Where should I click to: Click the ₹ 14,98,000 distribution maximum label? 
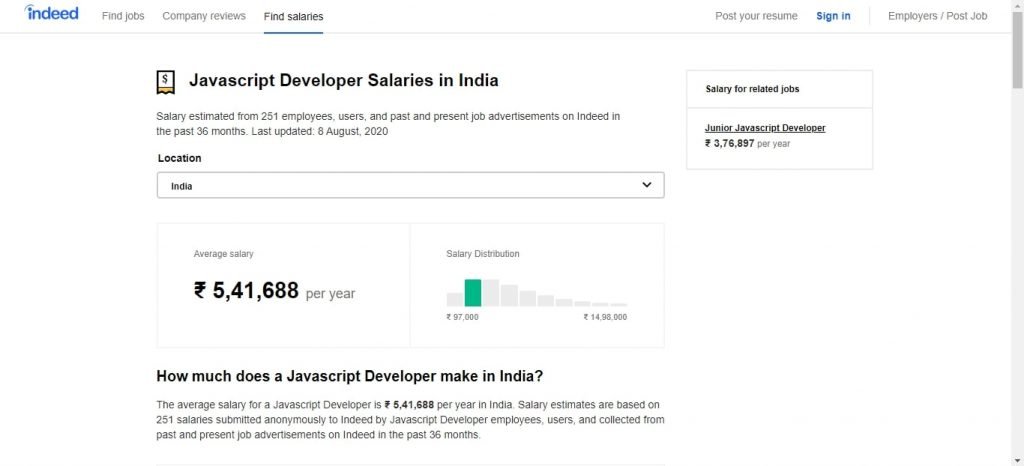click(x=605, y=317)
